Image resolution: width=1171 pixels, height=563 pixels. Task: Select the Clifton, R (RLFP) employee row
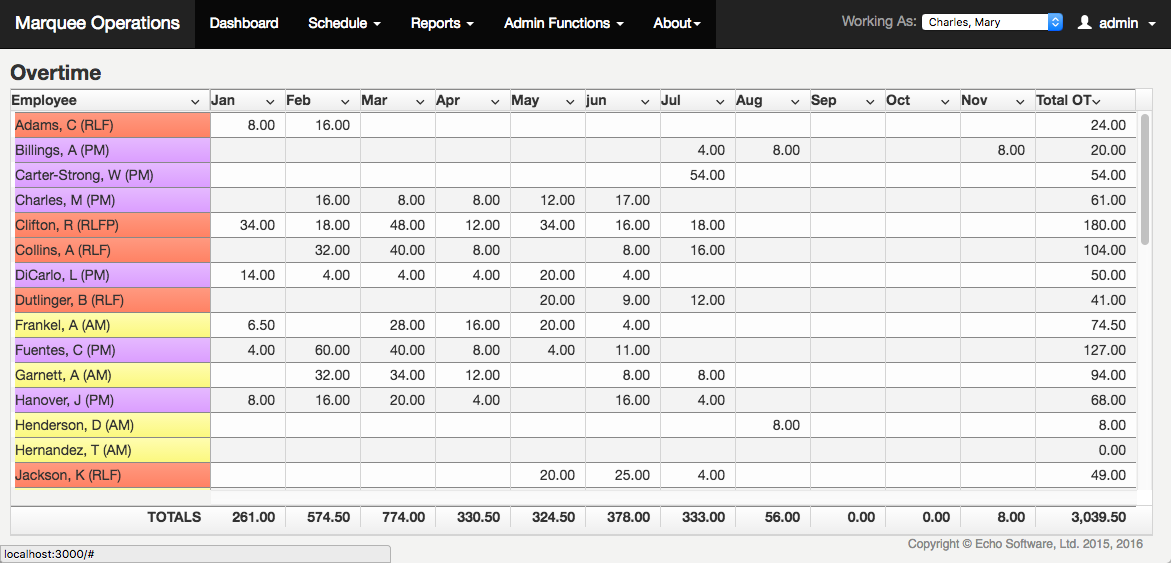(112, 225)
